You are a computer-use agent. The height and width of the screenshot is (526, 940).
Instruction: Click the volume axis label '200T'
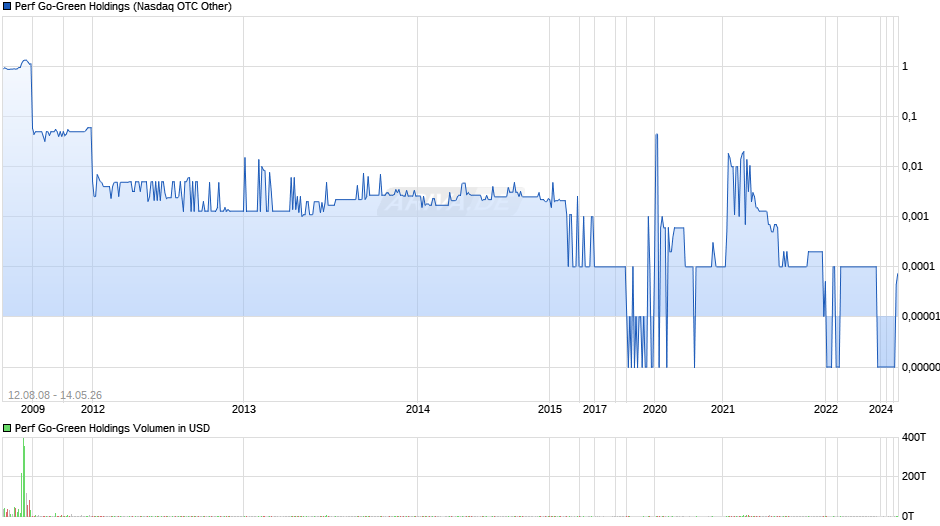tap(914, 477)
